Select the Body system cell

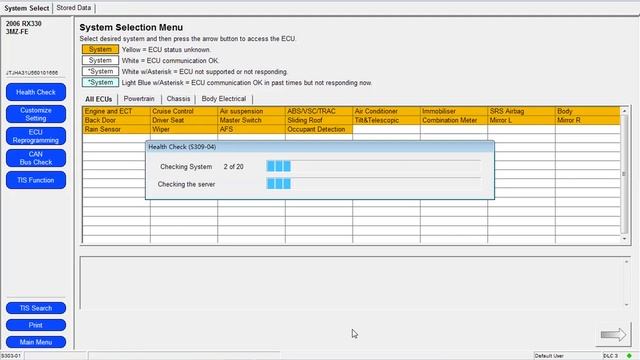pos(588,111)
